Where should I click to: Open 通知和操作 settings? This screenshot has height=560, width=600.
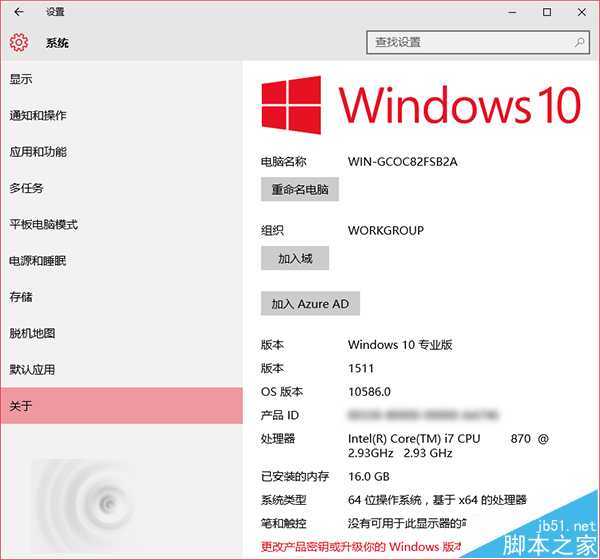[x=121, y=115]
